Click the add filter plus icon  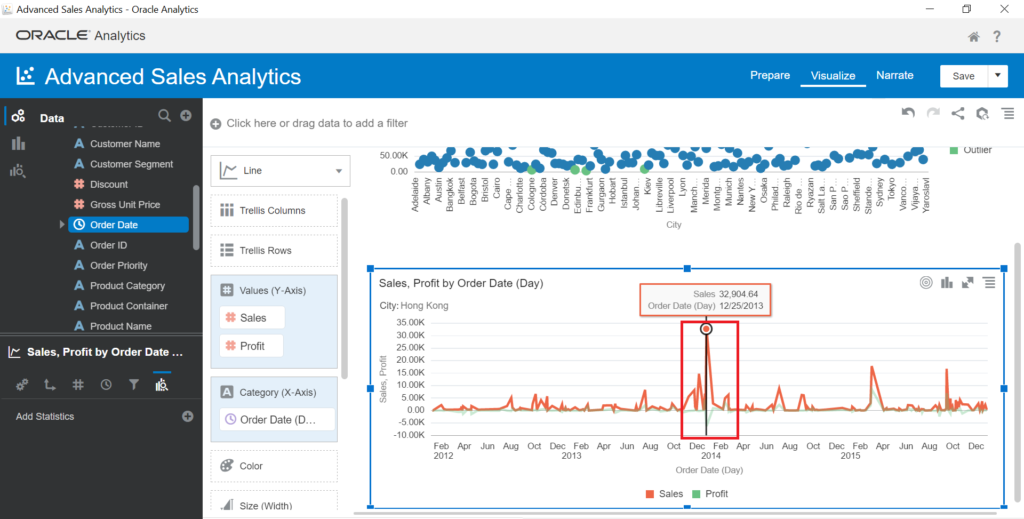(216, 123)
